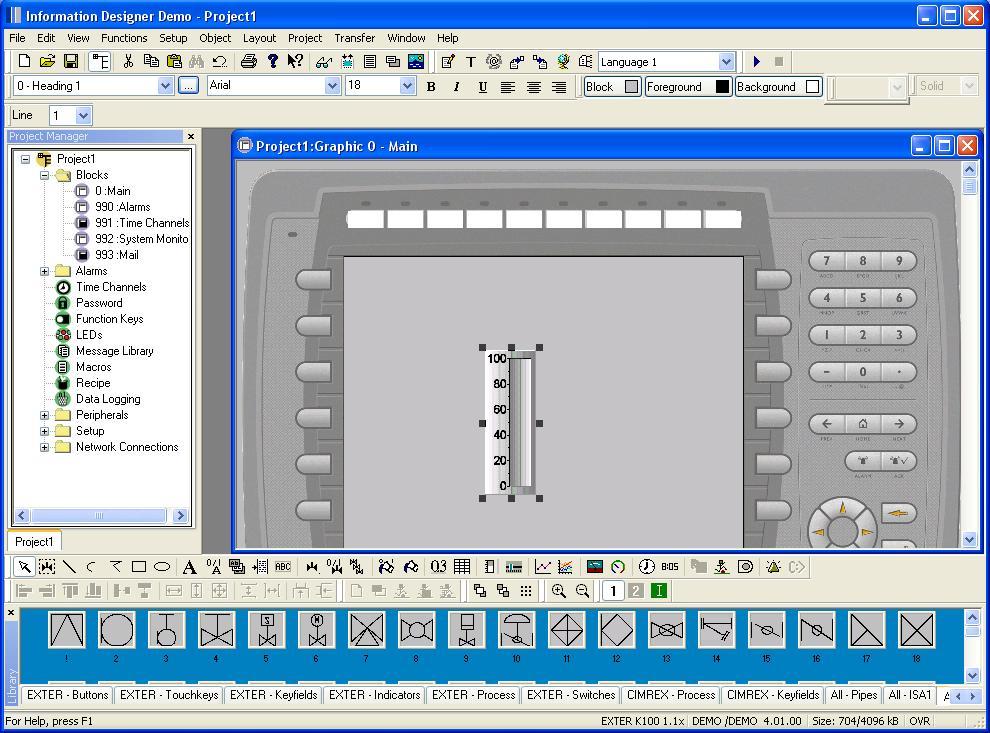Open the 0 - Heading 1 style dropdown

(x=165, y=86)
